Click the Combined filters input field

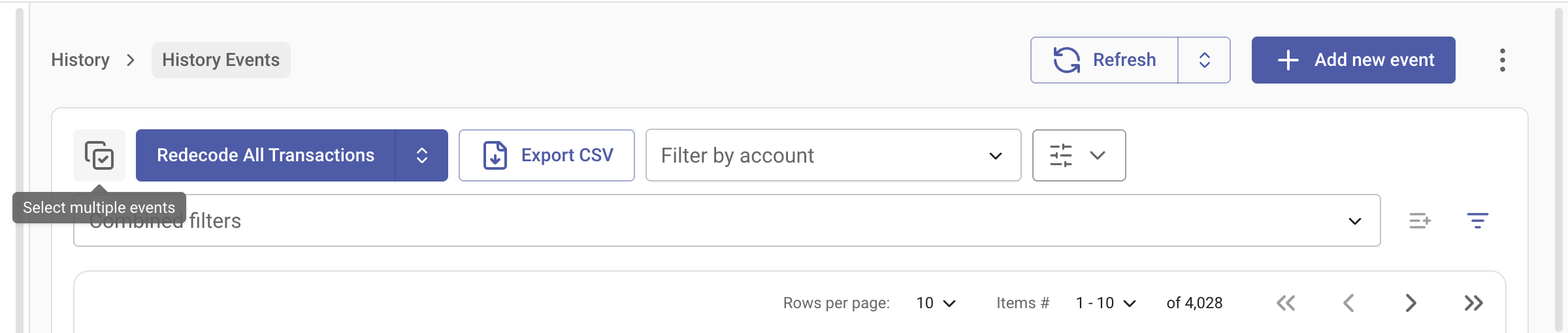[x=653, y=221]
